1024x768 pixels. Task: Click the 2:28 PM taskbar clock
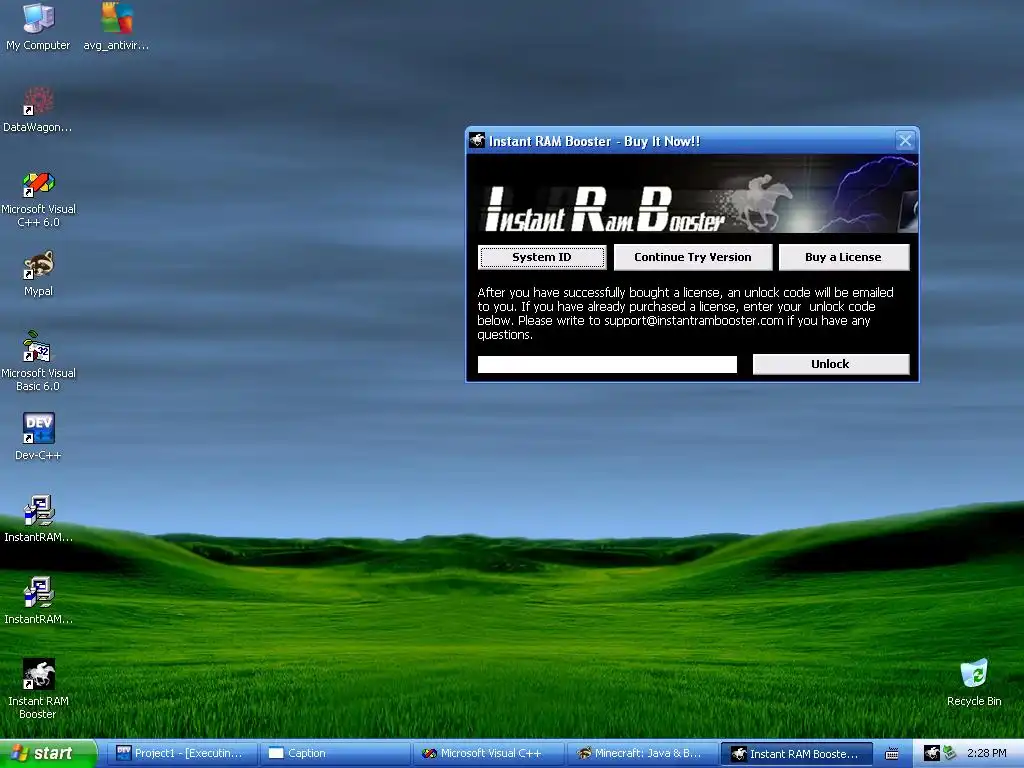(986, 754)
